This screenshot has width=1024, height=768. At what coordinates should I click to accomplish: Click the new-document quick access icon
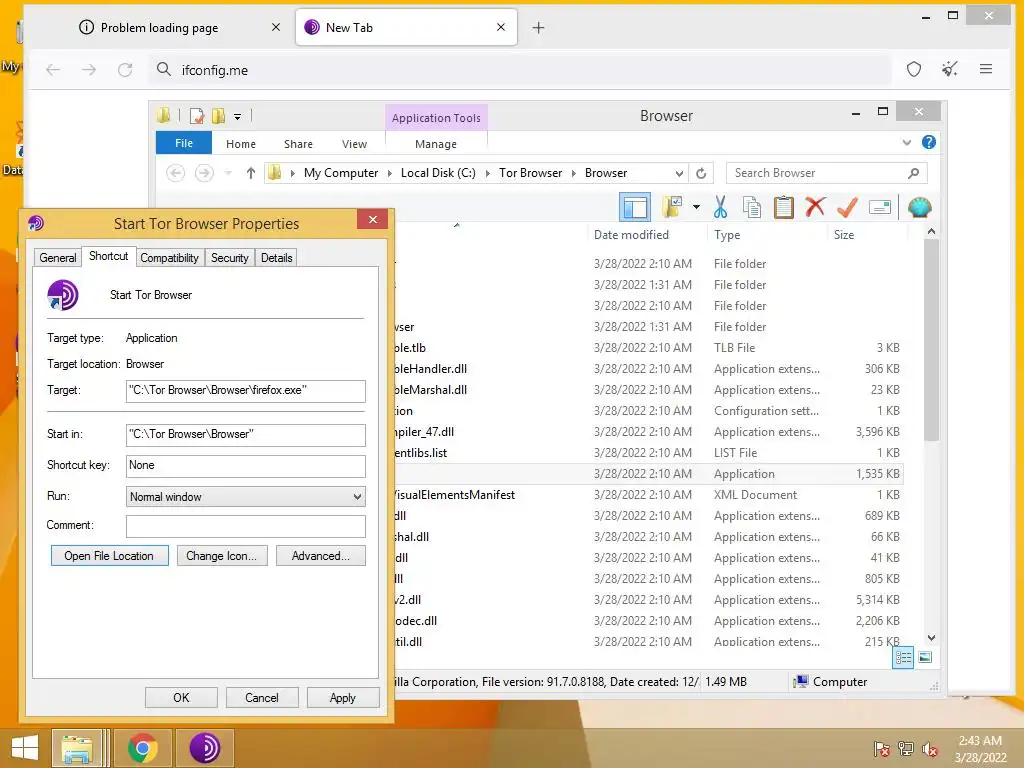[197, 116]
